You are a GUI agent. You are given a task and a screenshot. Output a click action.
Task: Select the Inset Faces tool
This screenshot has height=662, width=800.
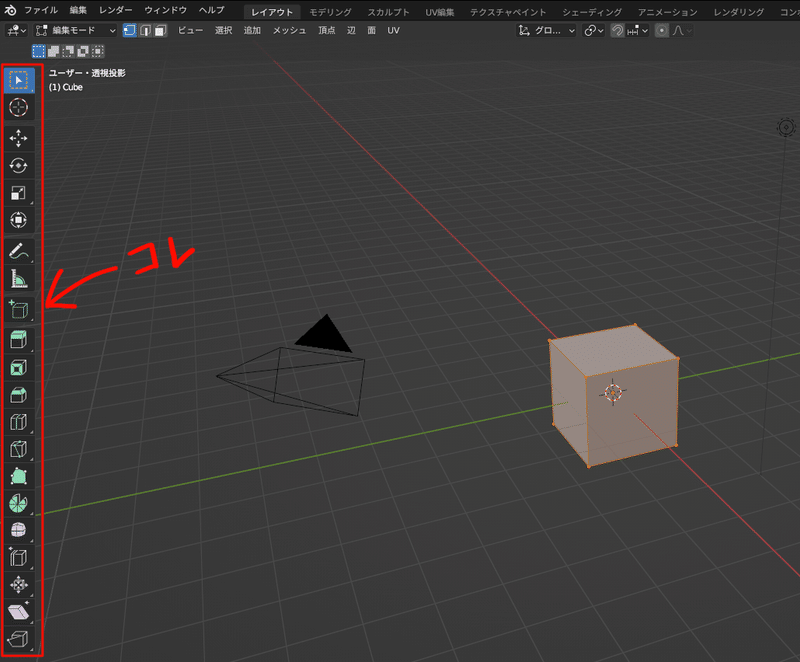pyautogui.click(x=18, y=367)
